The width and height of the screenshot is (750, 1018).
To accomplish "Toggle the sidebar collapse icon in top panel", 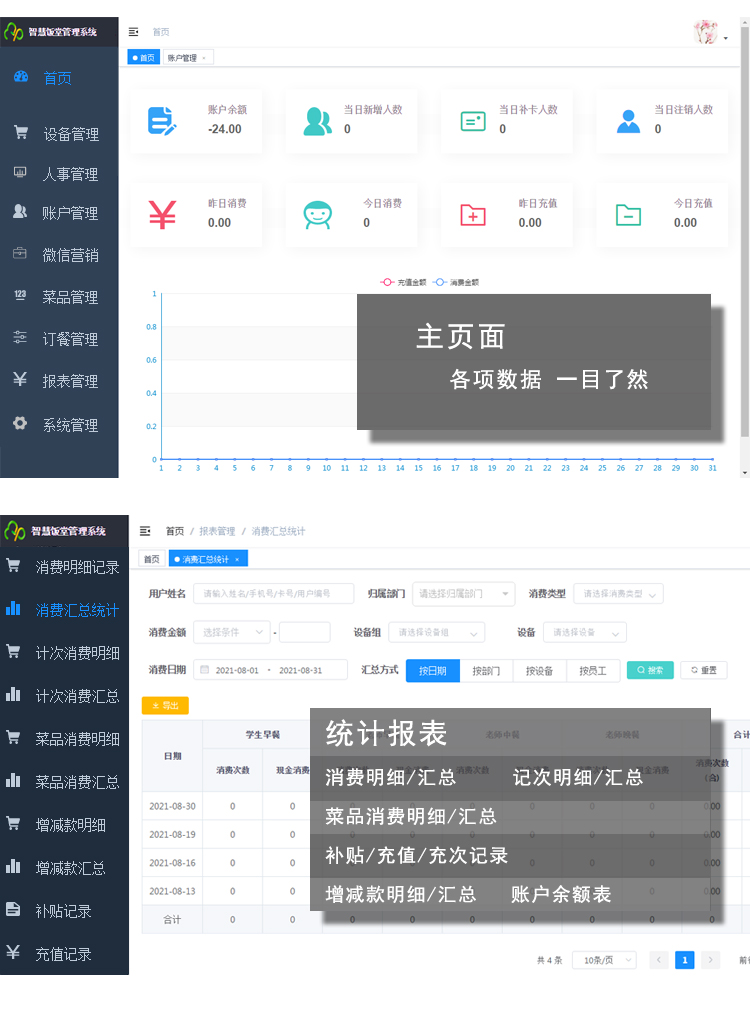I will pos(134,32).
